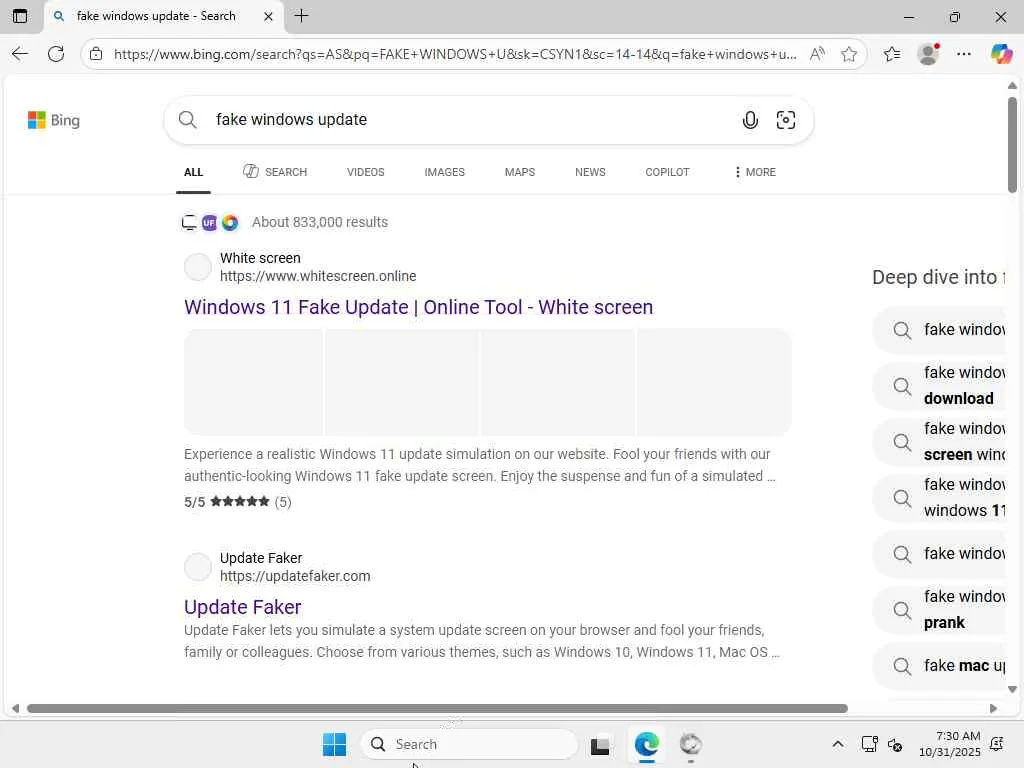Select the 'fake mac' related suggestion
The image size is (1024, 768).
coord(940,666)
